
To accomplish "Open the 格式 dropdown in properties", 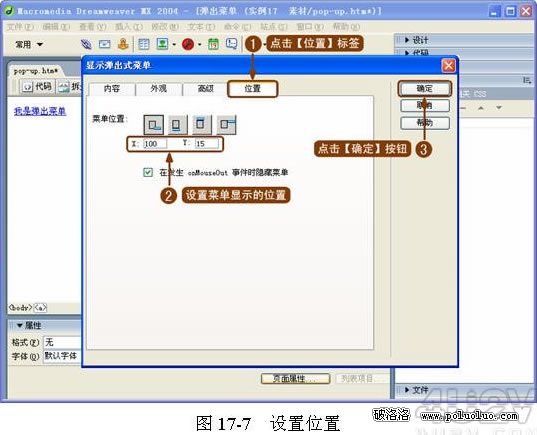I will click(62, 342).
